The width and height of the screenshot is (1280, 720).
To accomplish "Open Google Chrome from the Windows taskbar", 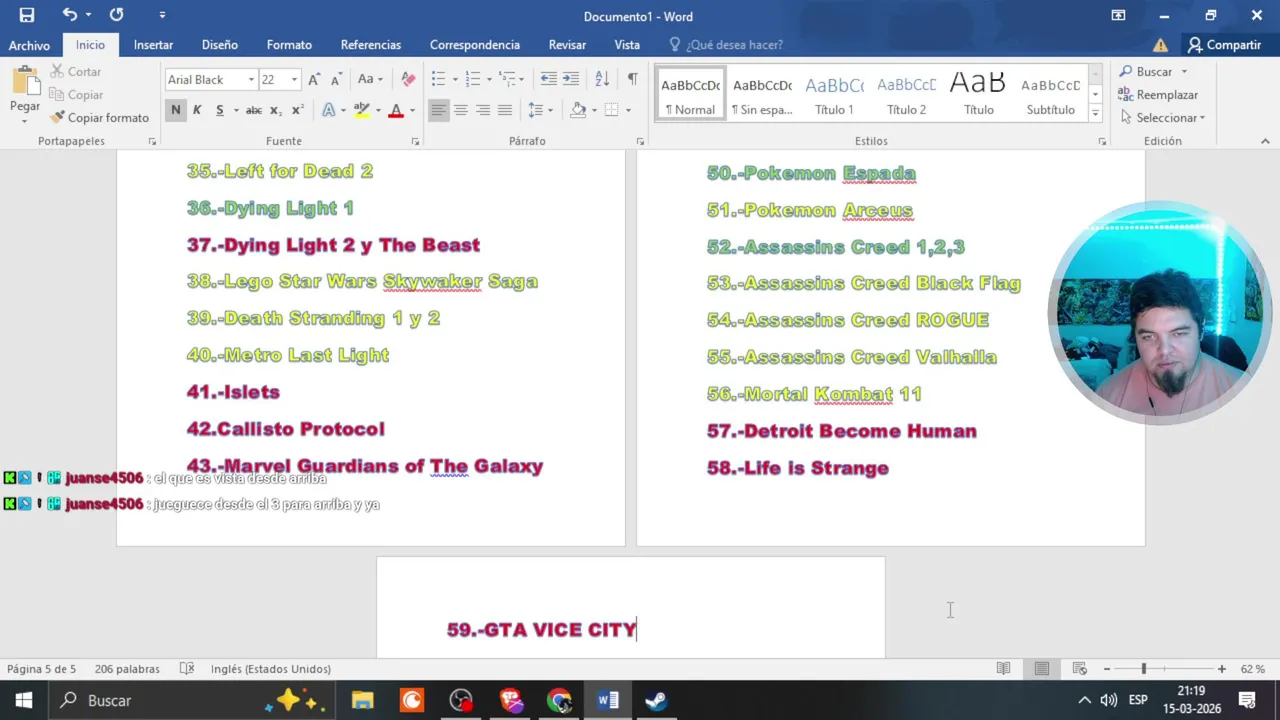I will click(559, 700).
